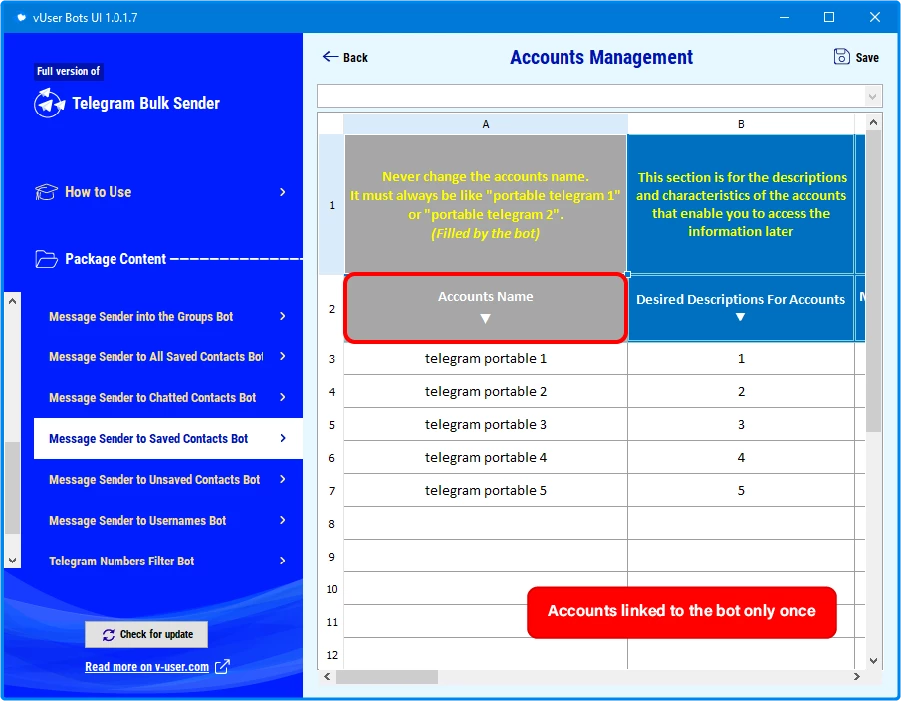Image resolution: width=901 pixels, height=701 pixels.
Task: Click the 'This section is for the descriptions' cell
Action: pyautogui.click(x=741, y=205)
